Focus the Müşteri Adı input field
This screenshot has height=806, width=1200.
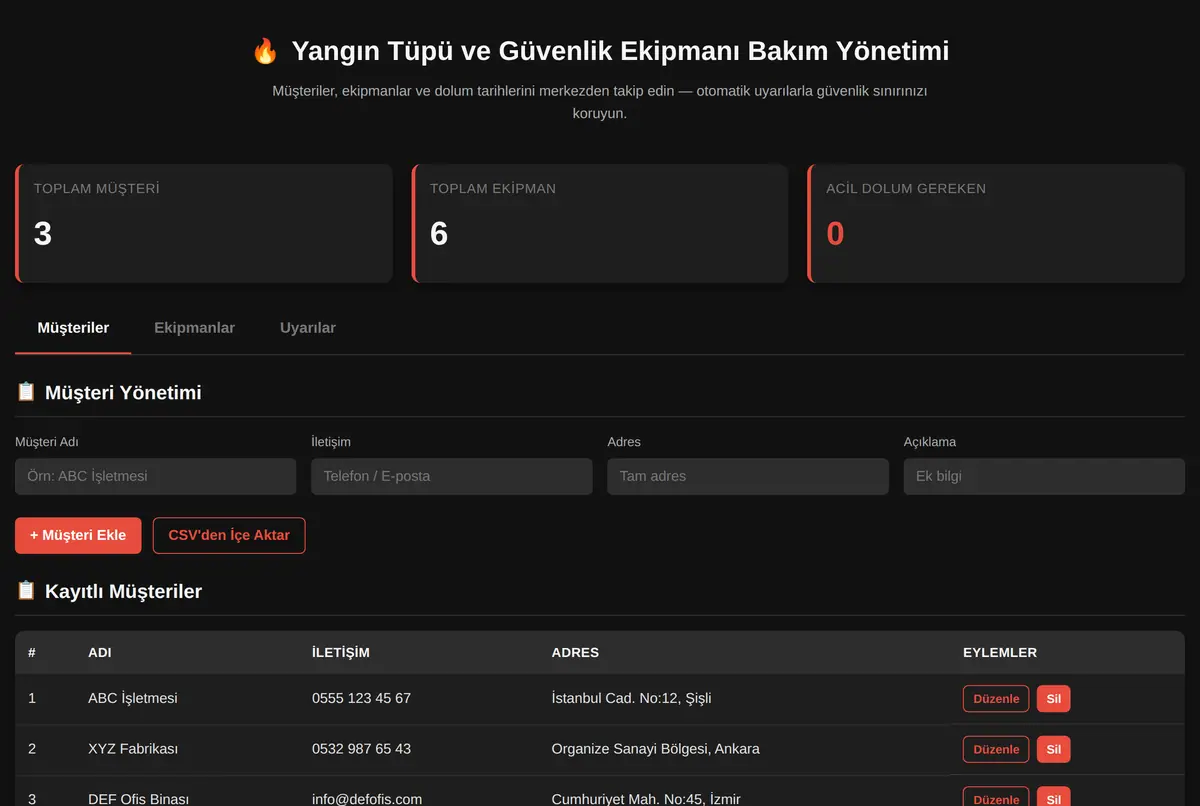click(156, 476)
